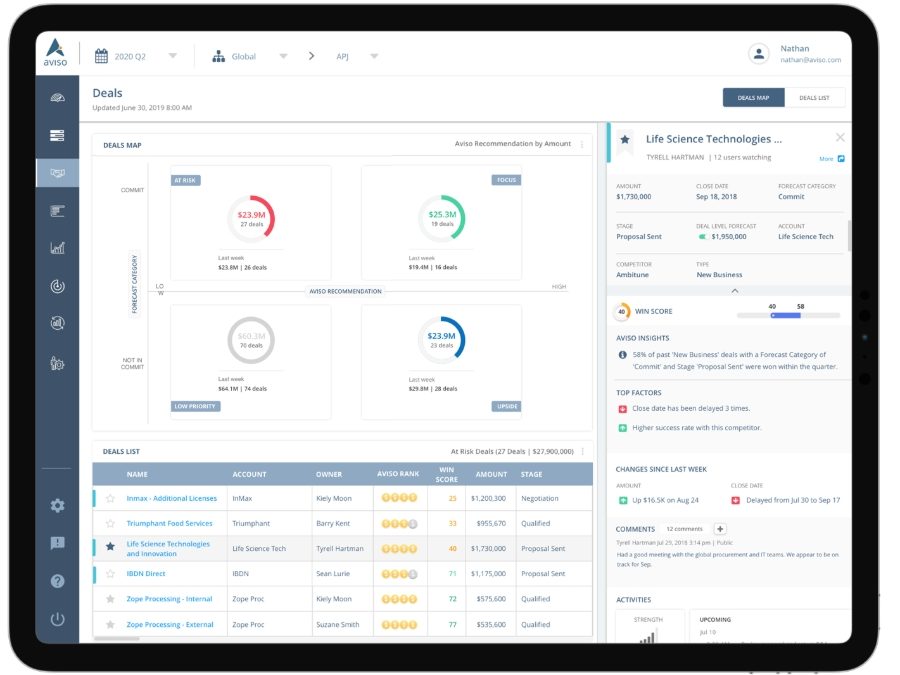Select the At Risk $23.9M donut
Viewport: 900px width, 675px height.
tap(251, 219)
